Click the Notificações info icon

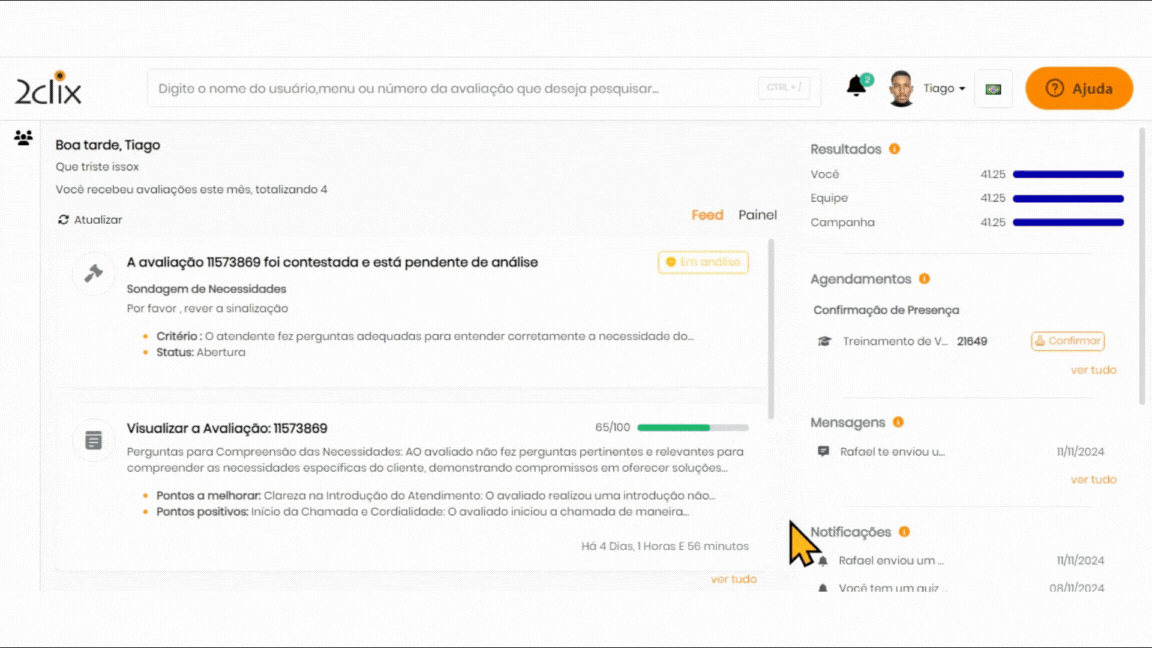click(x=904, y=532)
